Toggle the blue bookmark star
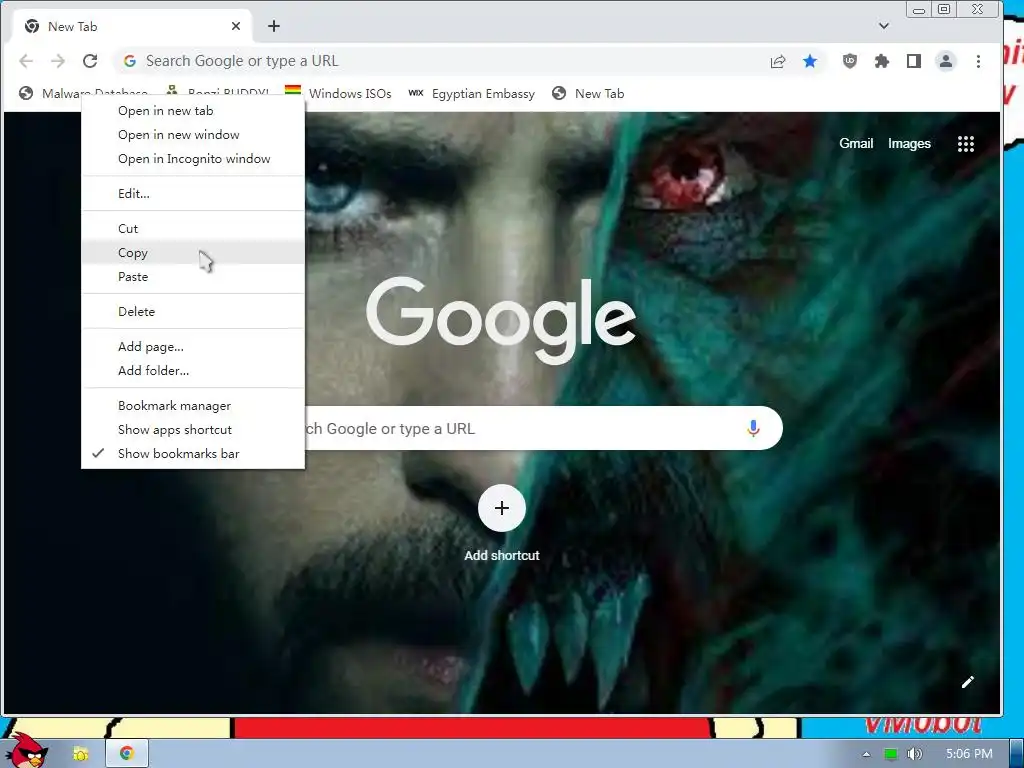The image size is (1024, 768). pos(810,61)
